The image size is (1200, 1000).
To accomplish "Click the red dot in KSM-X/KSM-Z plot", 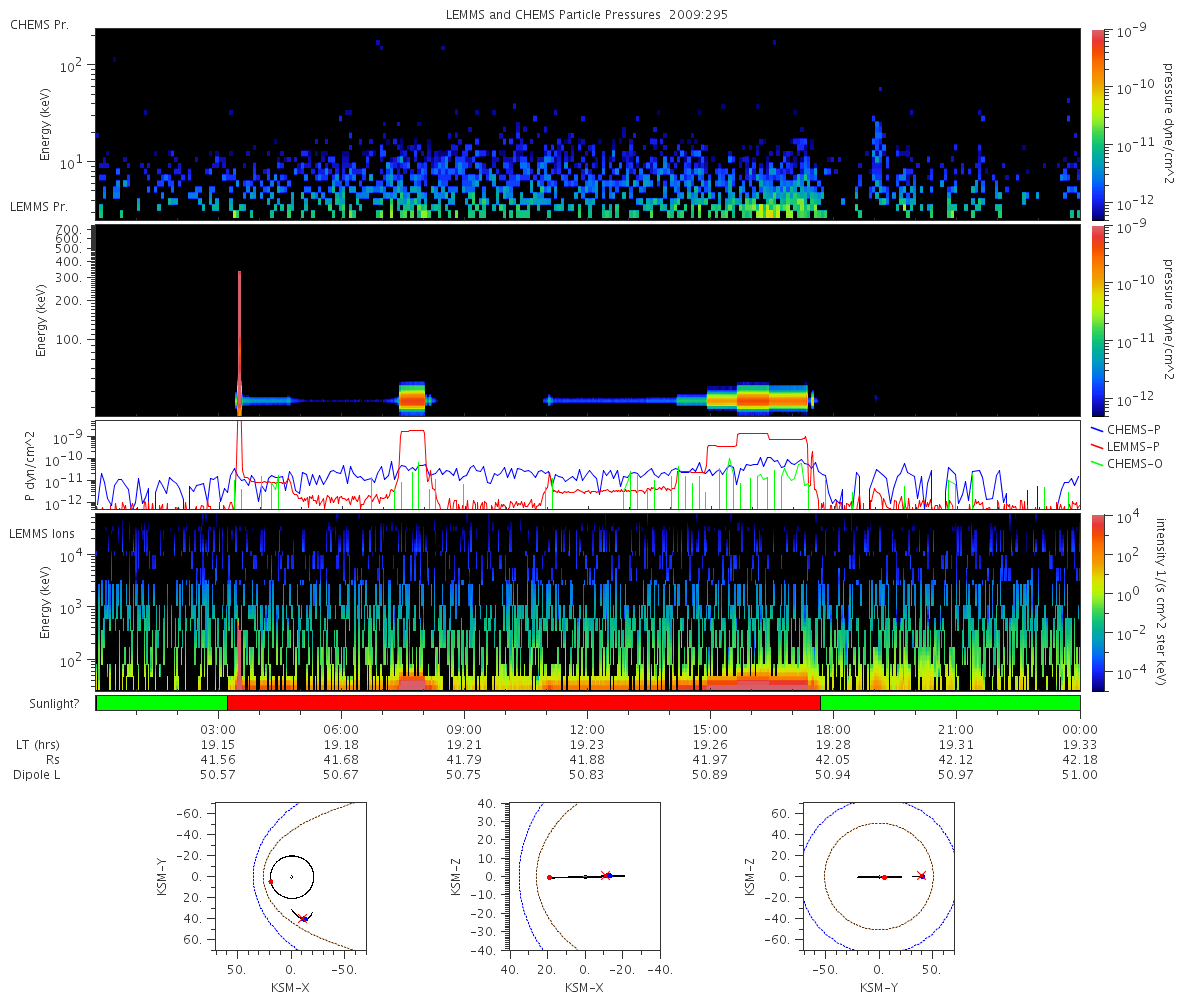I will click(x=549, y=877).
